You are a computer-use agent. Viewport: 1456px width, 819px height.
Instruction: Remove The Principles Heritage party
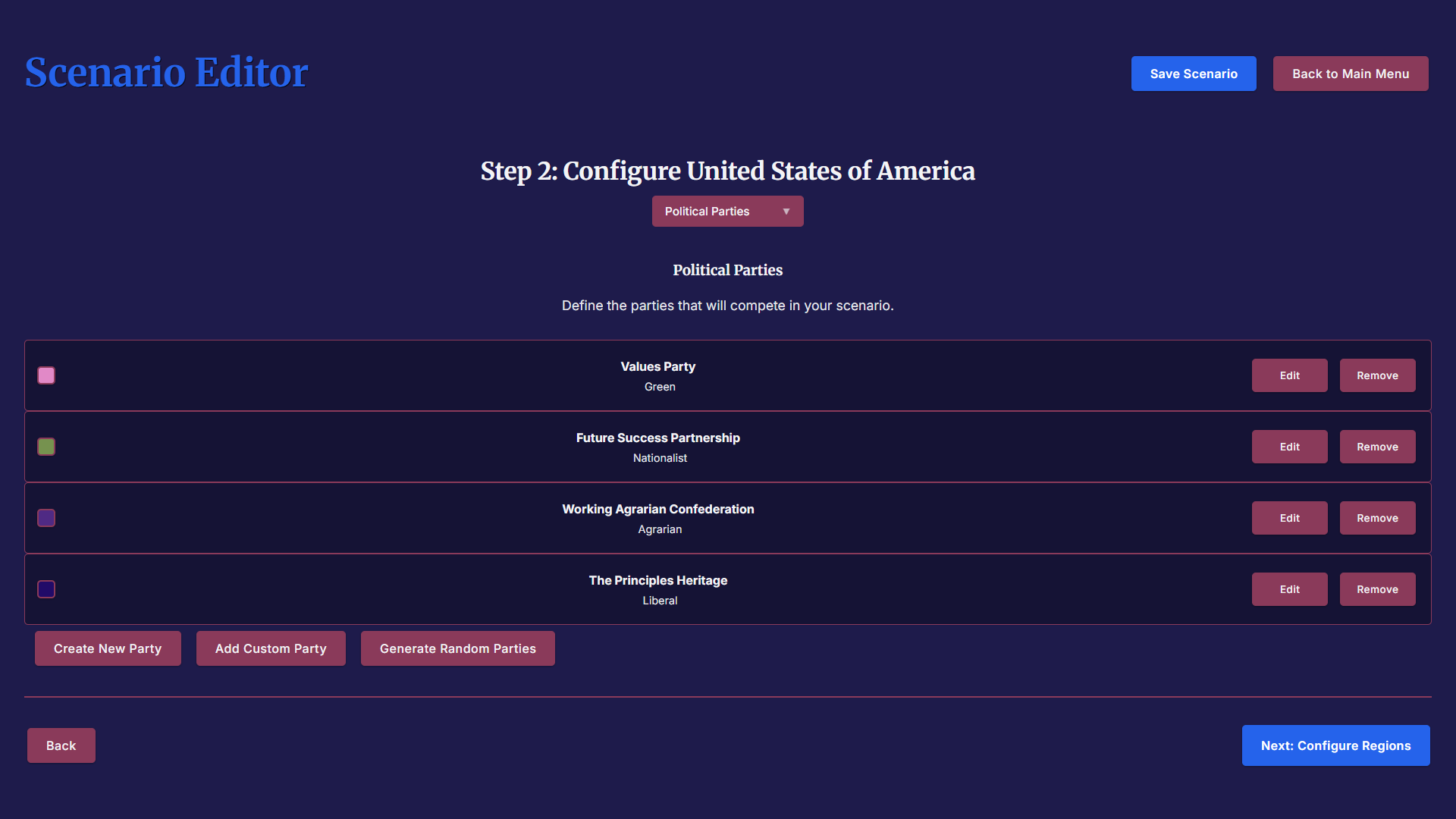[x=1377, y=589]
